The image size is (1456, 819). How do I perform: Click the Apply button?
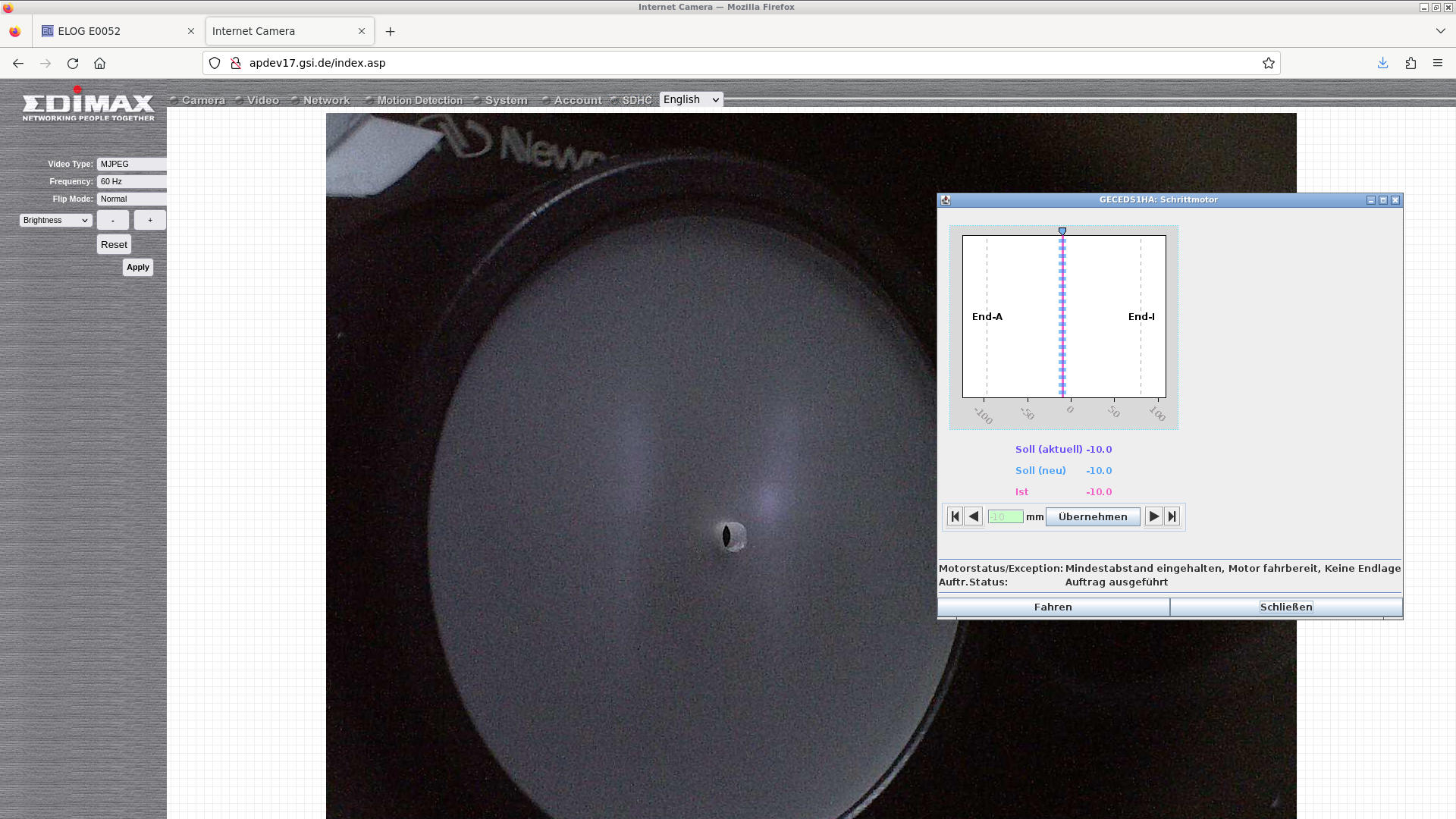pyautogui.click(x=138, y=267)
